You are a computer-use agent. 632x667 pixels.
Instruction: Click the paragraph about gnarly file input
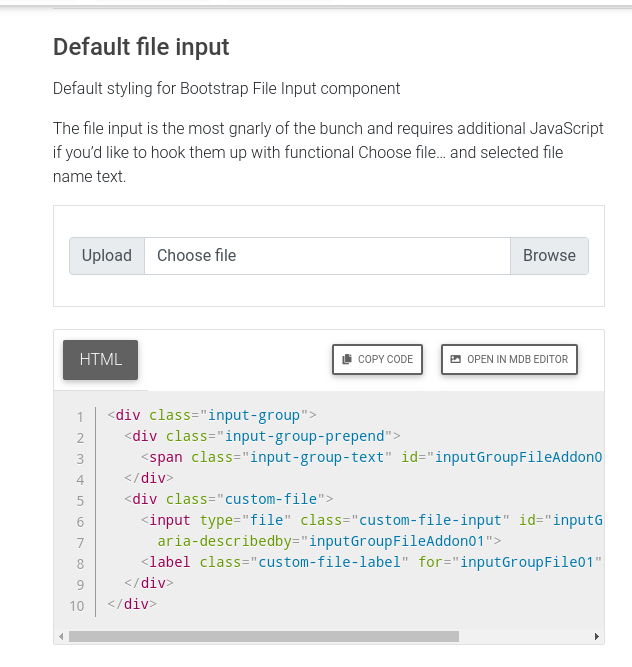click(x=328, y=153)
